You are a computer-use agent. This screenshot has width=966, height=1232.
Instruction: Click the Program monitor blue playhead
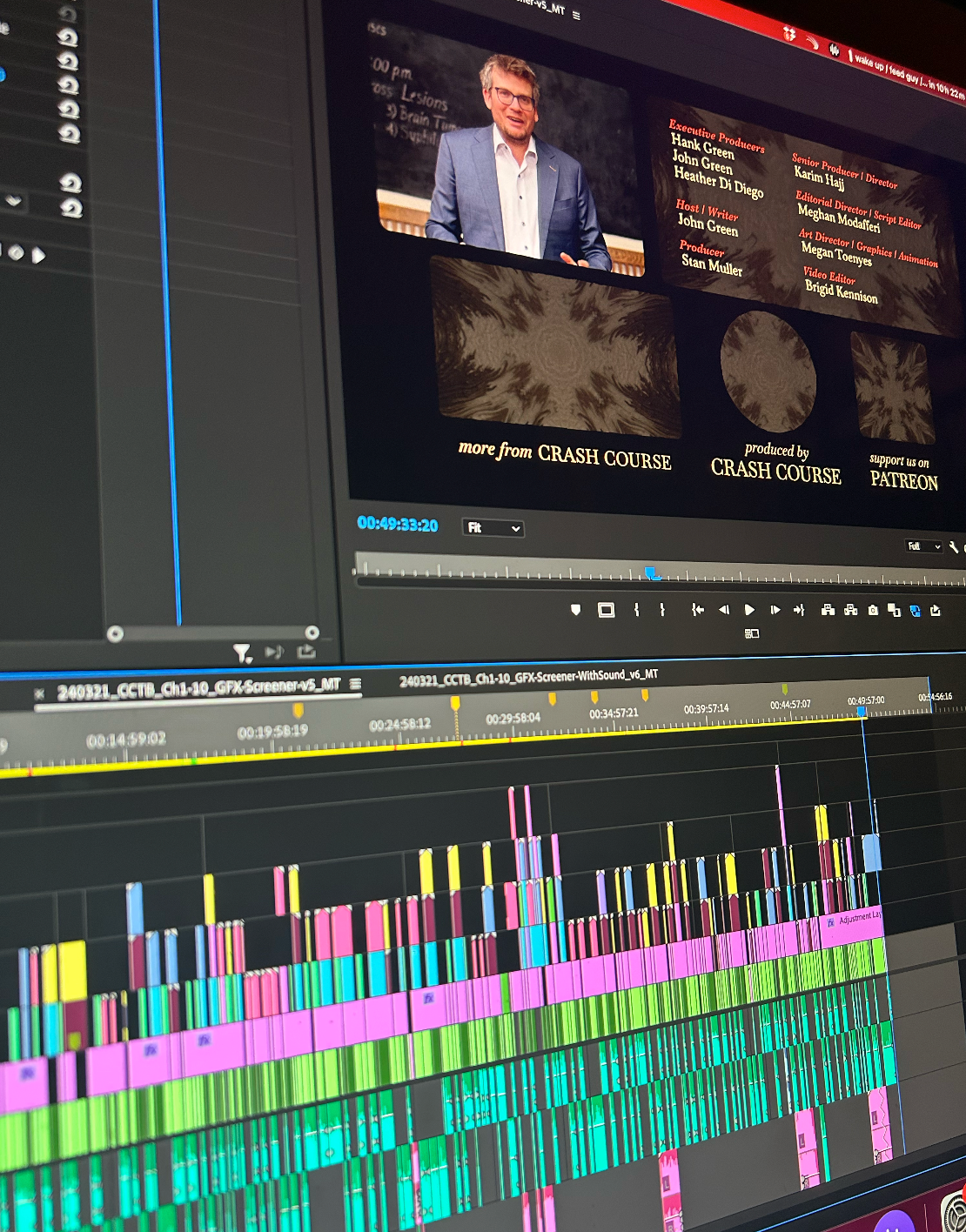(652, 572)
